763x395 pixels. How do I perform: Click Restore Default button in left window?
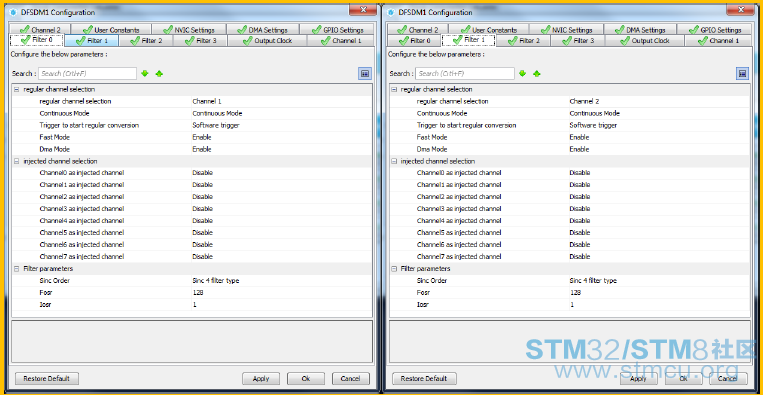46,378
